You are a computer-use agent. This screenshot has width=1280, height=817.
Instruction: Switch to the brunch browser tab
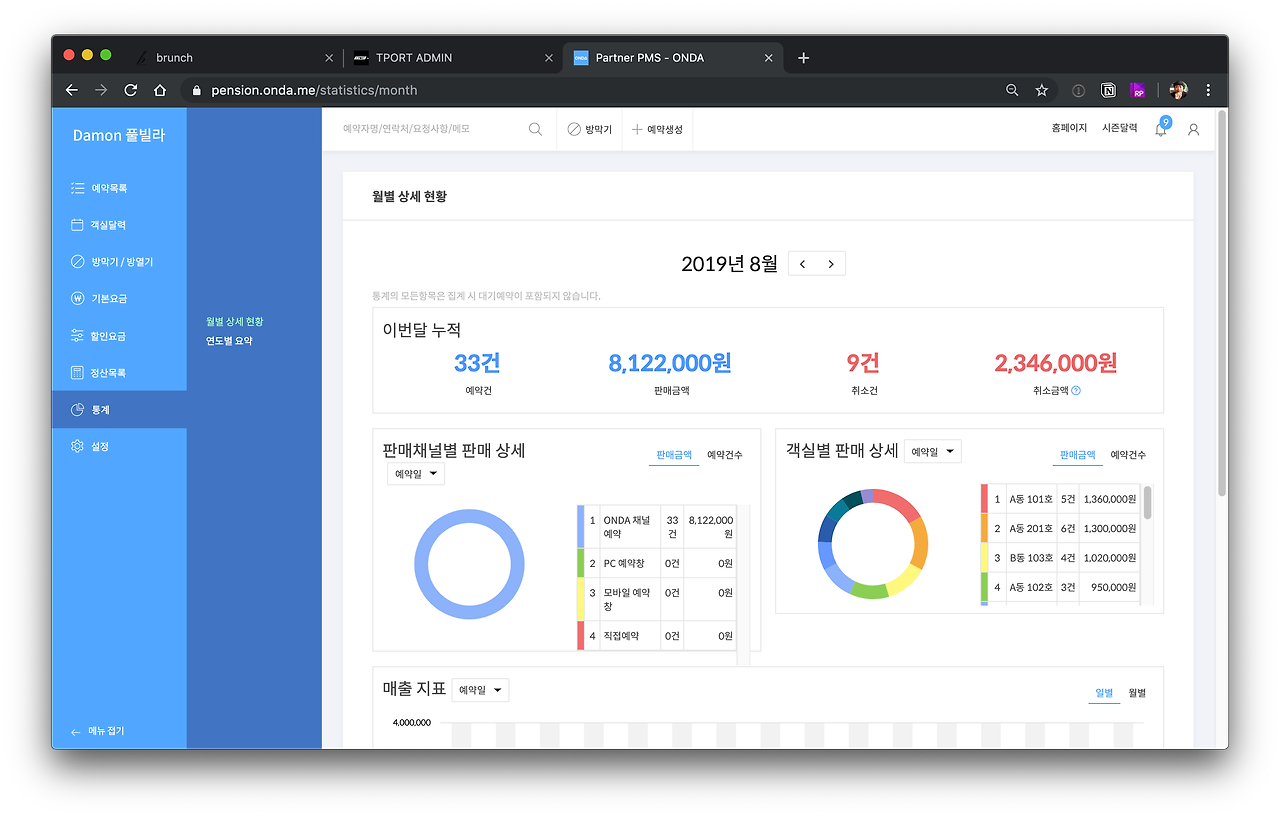tap(234, 58)
